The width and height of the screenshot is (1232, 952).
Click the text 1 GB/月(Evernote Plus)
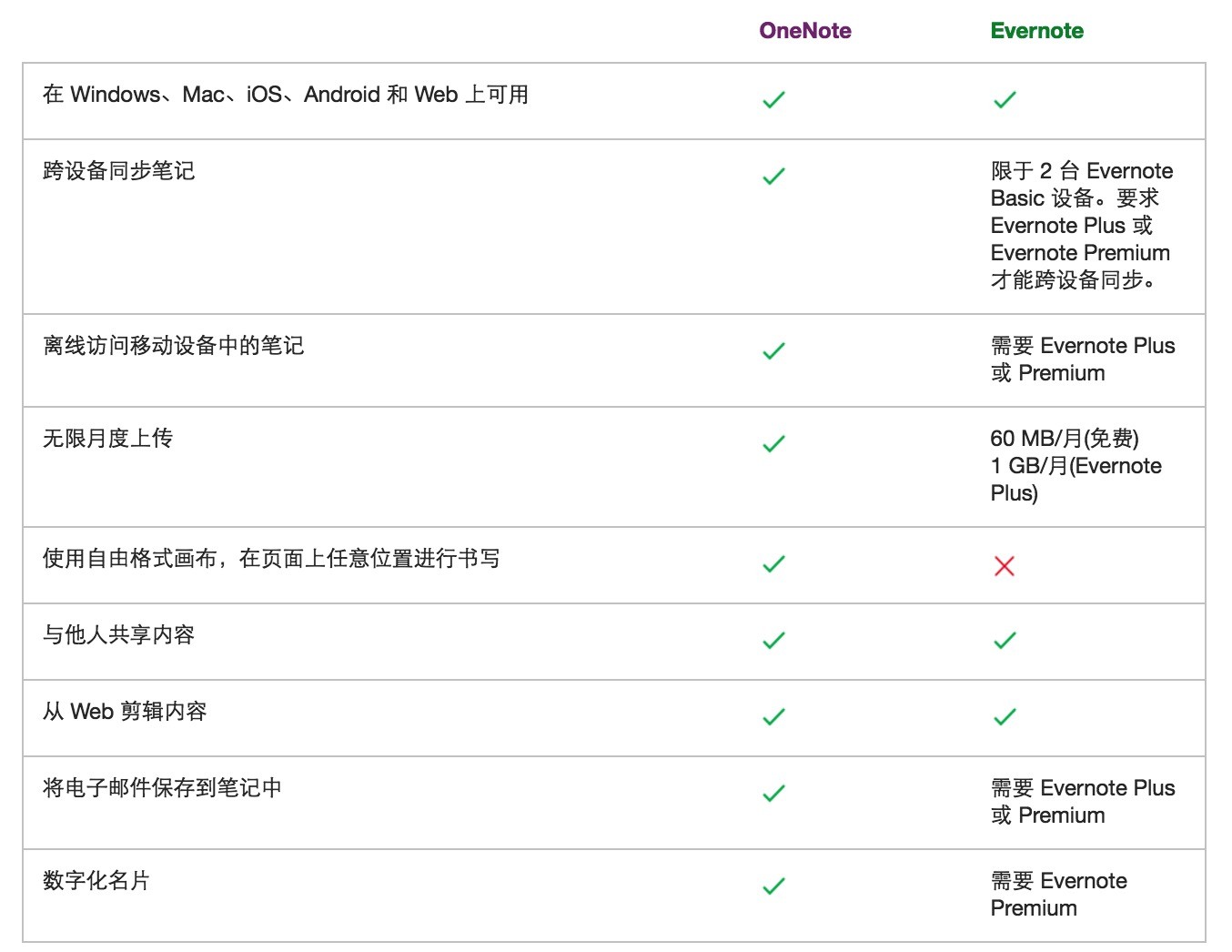tap(1076, 480)
